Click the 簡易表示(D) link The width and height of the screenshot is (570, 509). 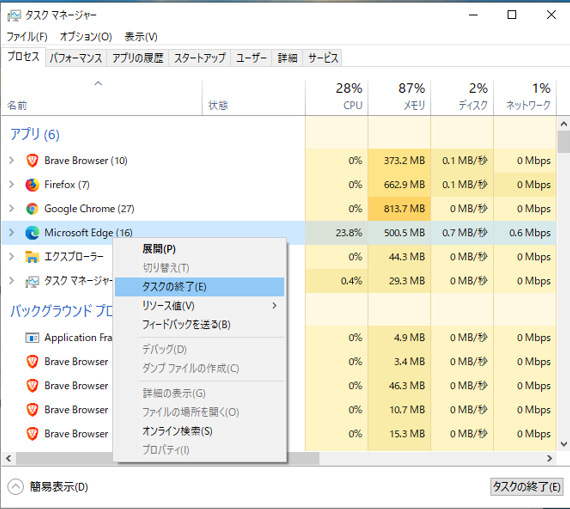pyautogui.click(x=59, y=487)
